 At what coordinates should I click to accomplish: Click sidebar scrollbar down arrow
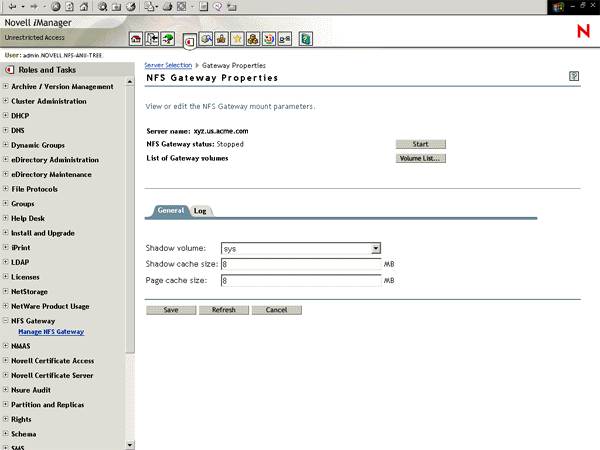130,445
